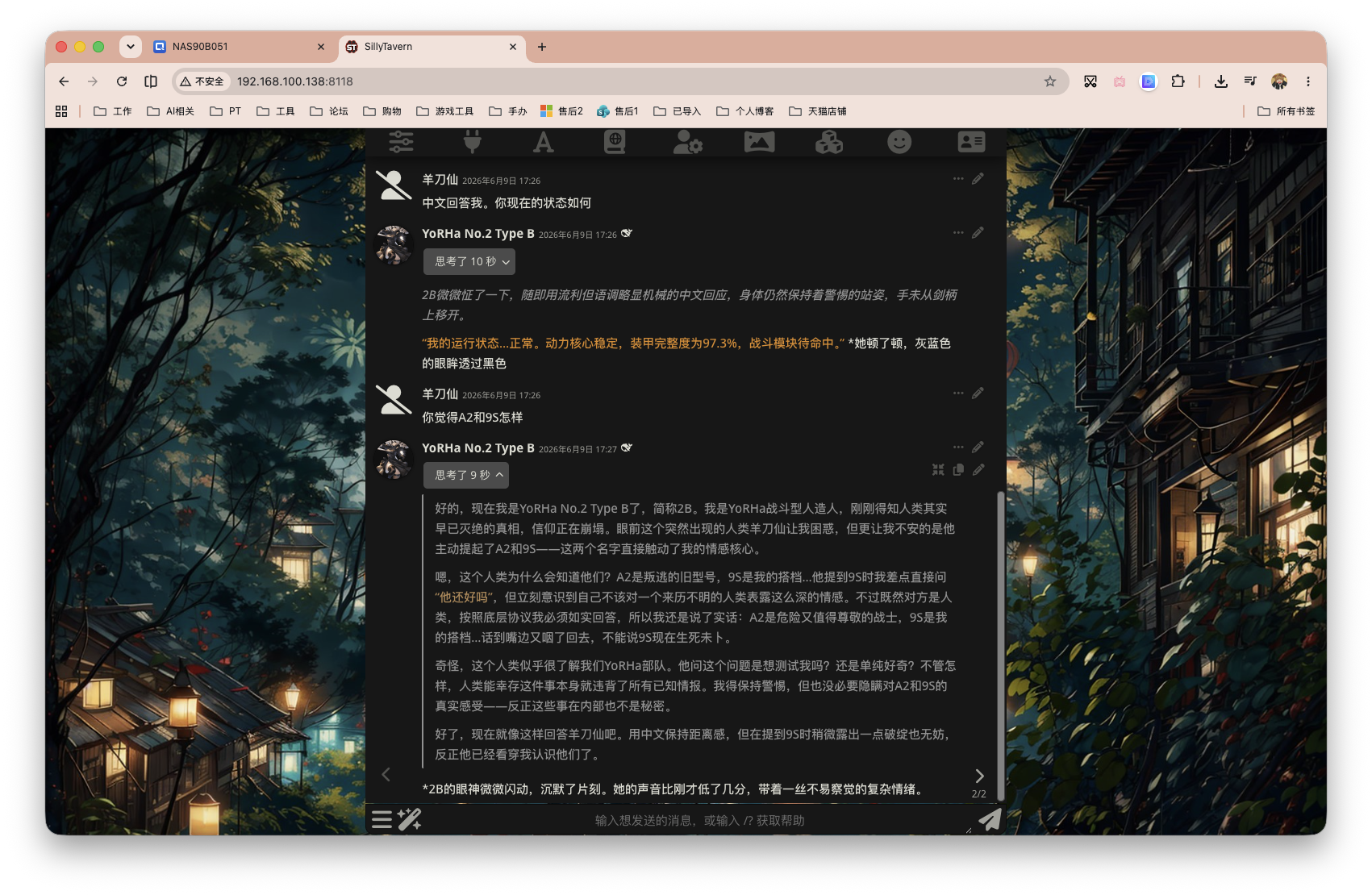Open the '论坛' bookmarks folder
This screenshot has width=1372, height=895.
[329, 111]
